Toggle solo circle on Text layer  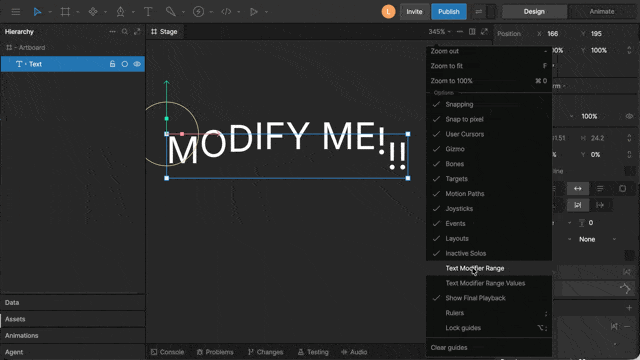click(x=124, y=64)
